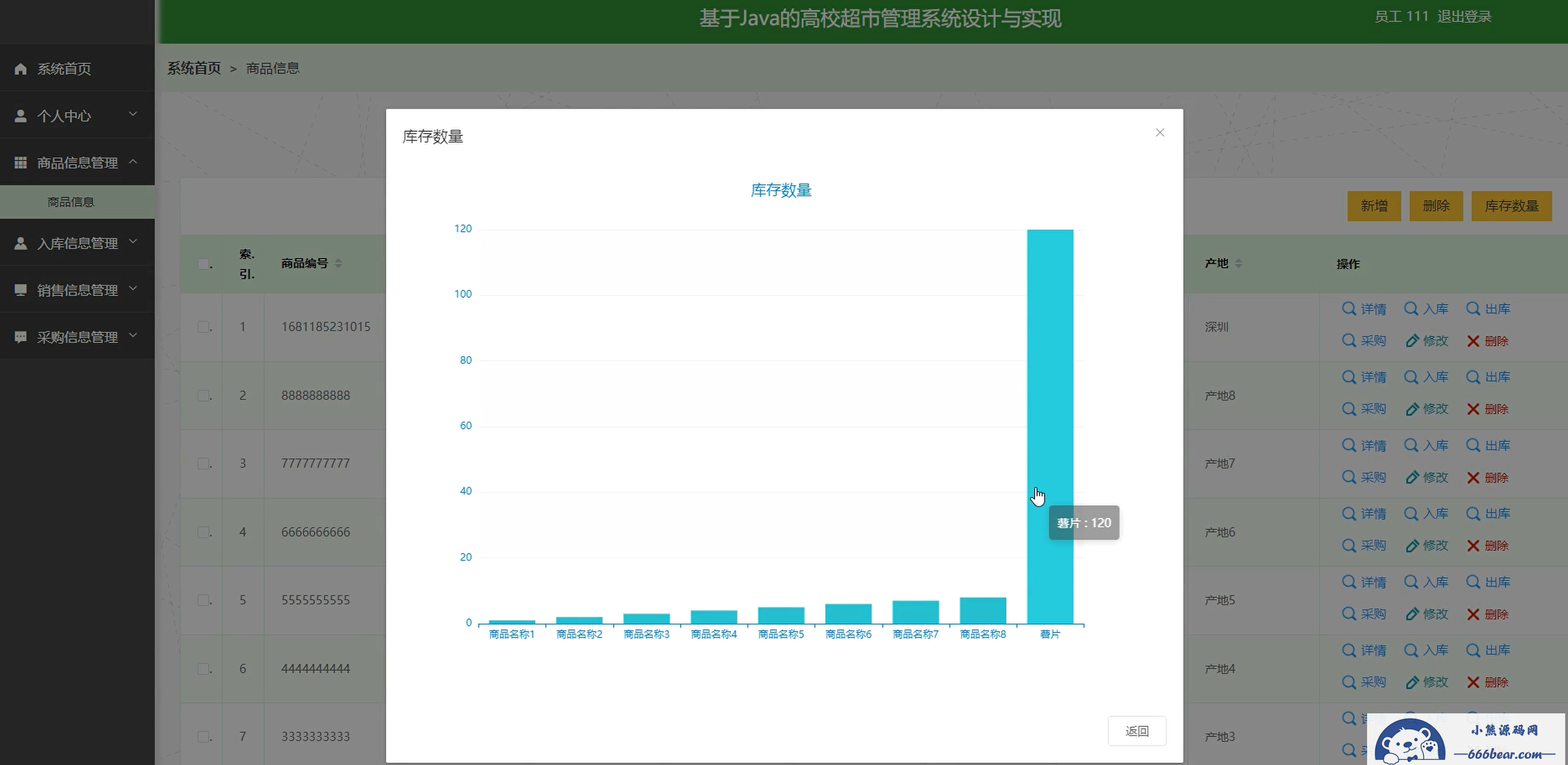This screenshot has width=1568, height=765.
Task: Check the checkbox for row 7
Action: pos(203,736)
